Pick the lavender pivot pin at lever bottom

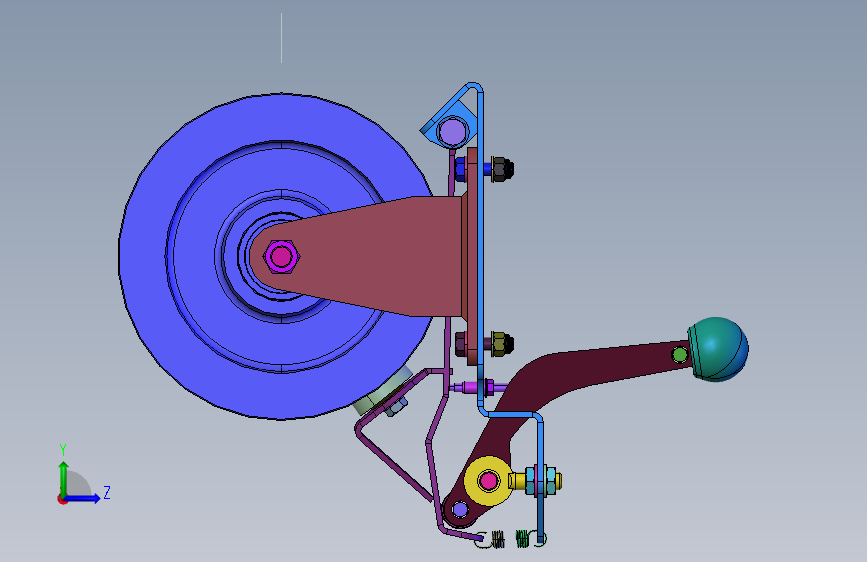click(x=460, y=509)
